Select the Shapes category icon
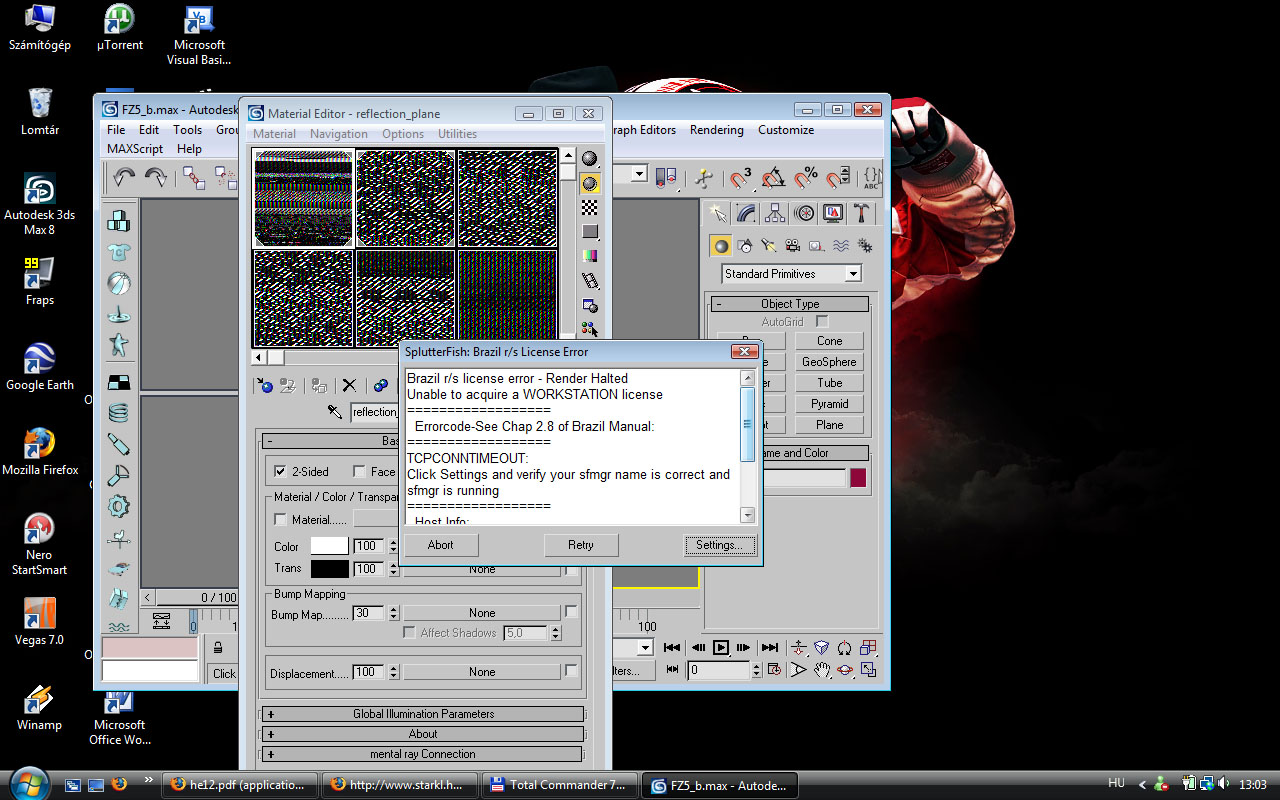This screenshot has width=1280, height=800. (745, 245)
